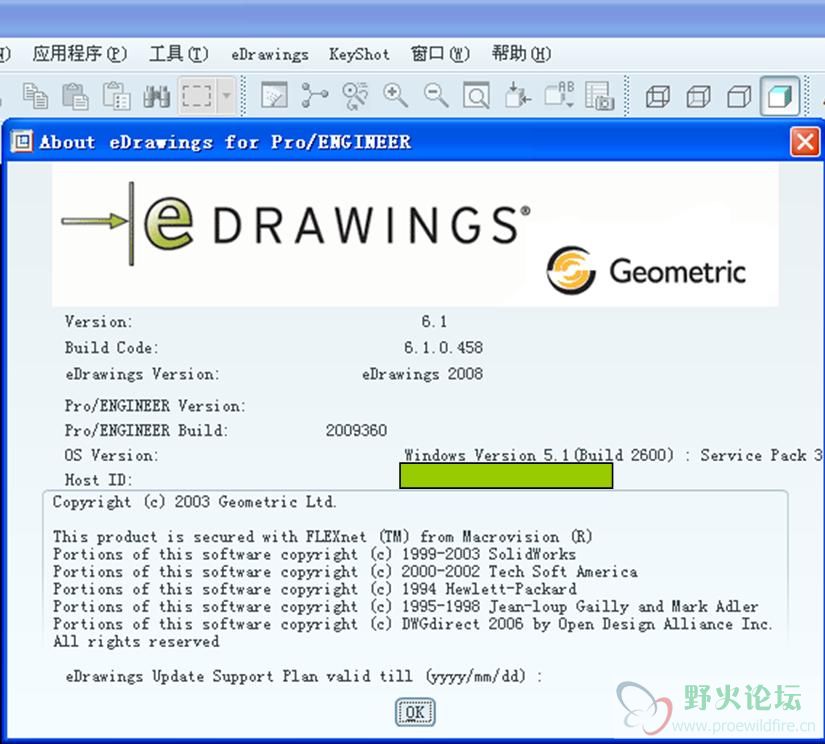
Task: Open the 工具(T) menu
Action: tap(178, 54)
